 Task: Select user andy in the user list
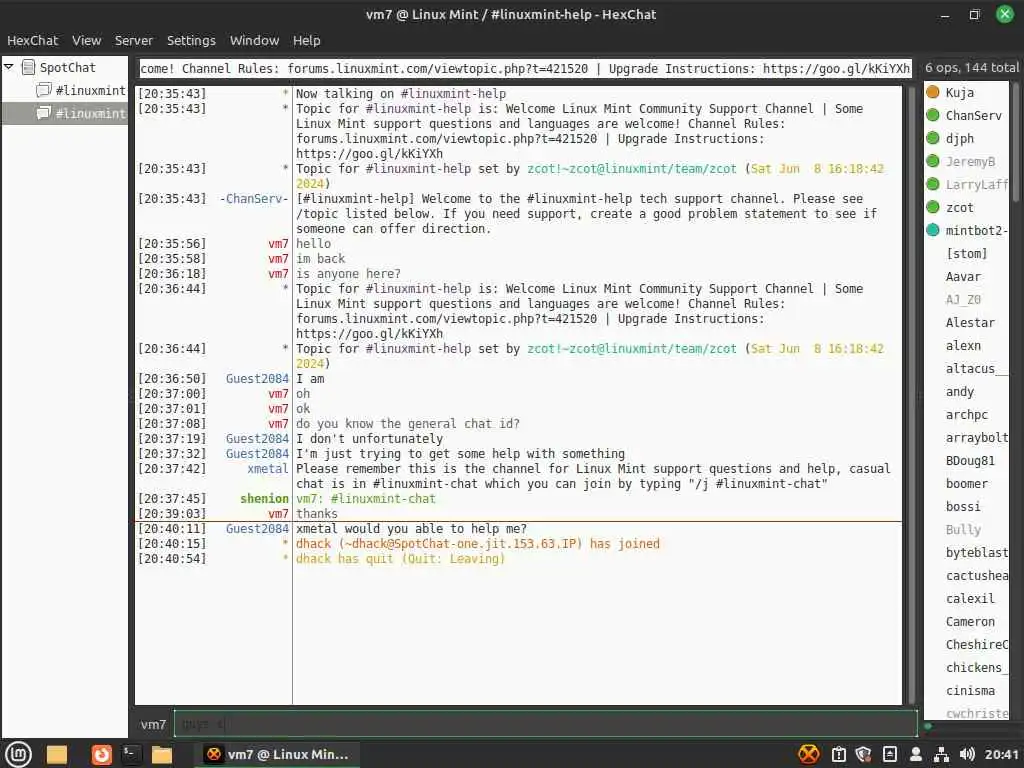pos(959,391)
